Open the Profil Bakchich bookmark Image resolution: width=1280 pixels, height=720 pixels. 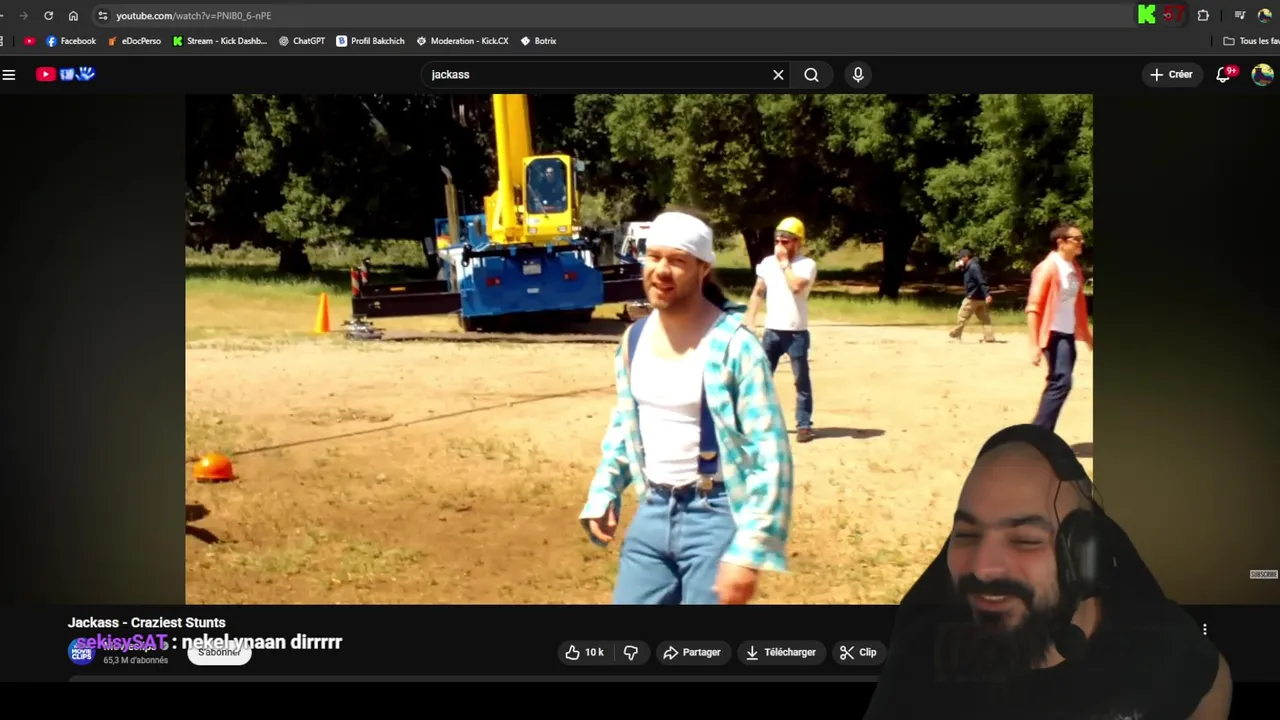(x=370, y=41)
